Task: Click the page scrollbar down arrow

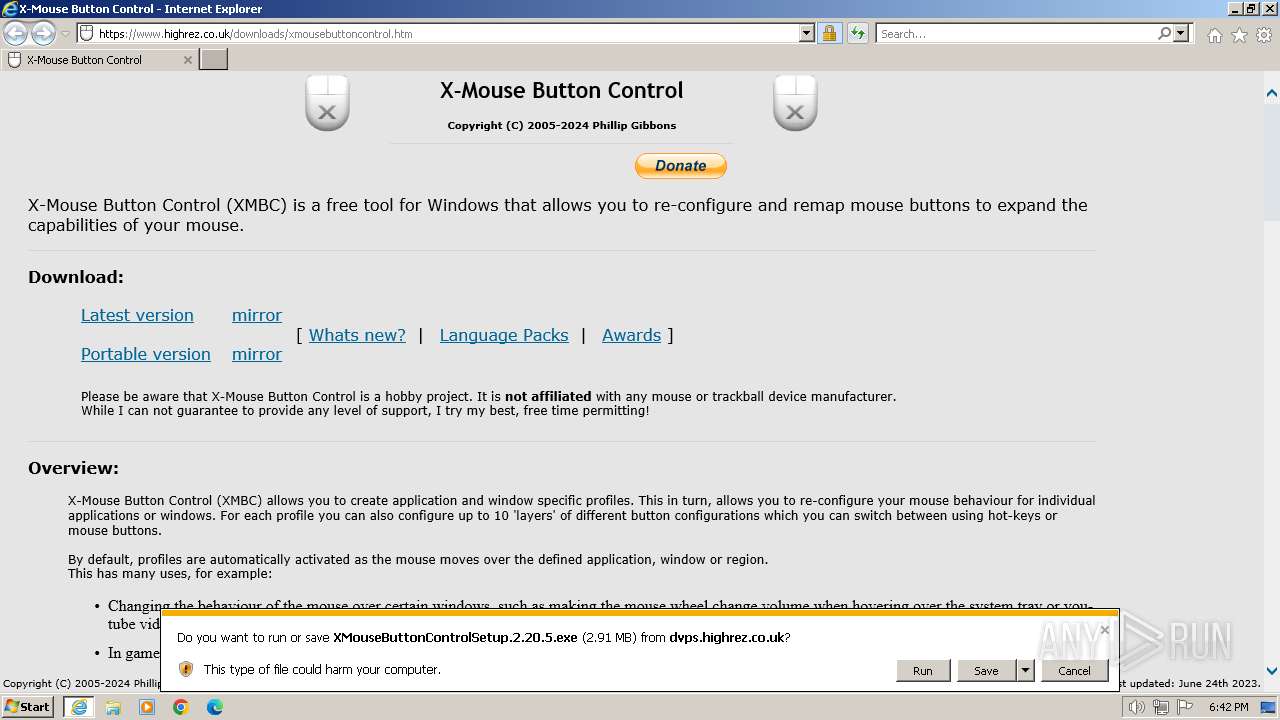Action: coord(1272,671)
